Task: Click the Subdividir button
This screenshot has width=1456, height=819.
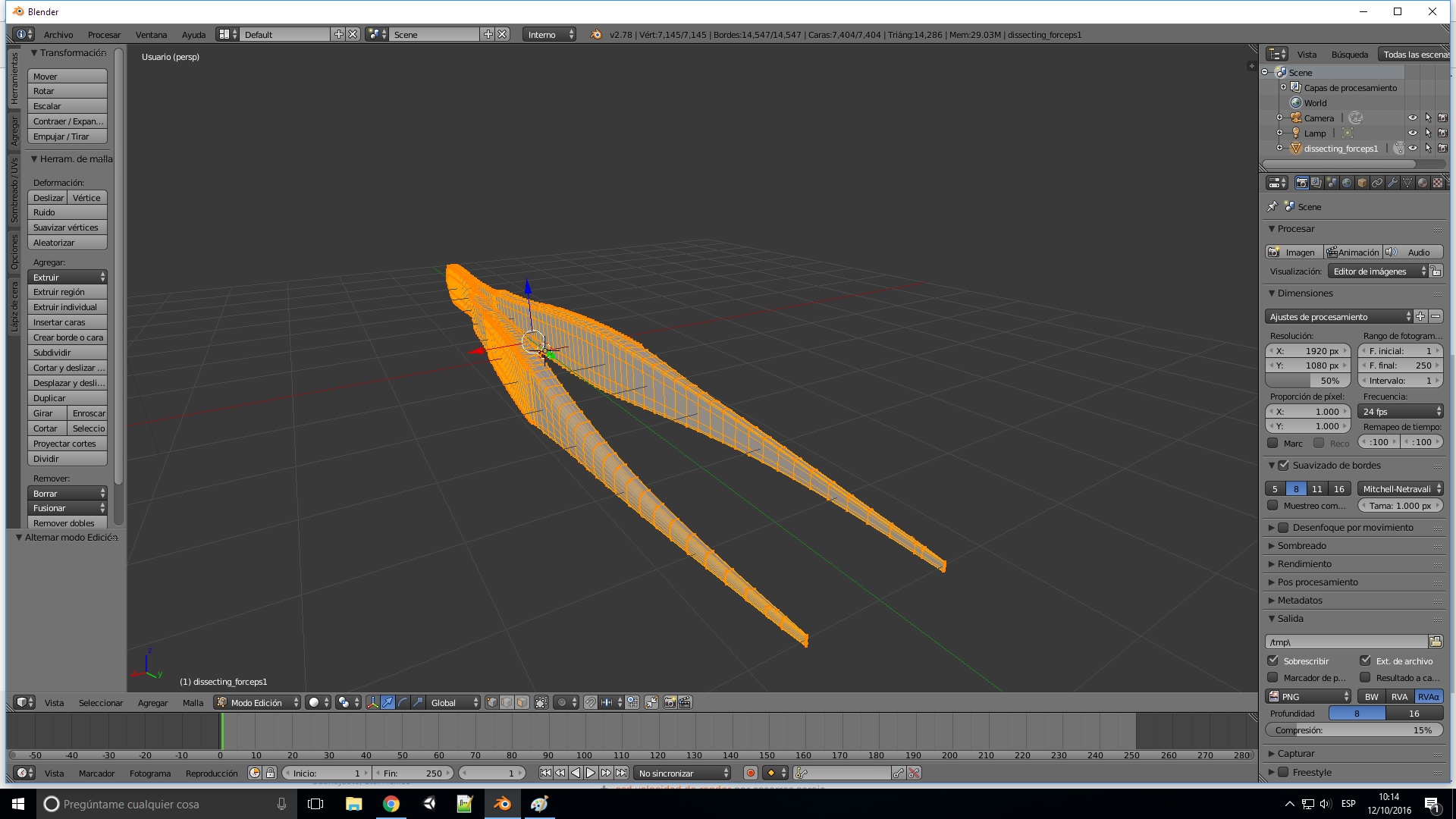Action: [x=67, y=353]
